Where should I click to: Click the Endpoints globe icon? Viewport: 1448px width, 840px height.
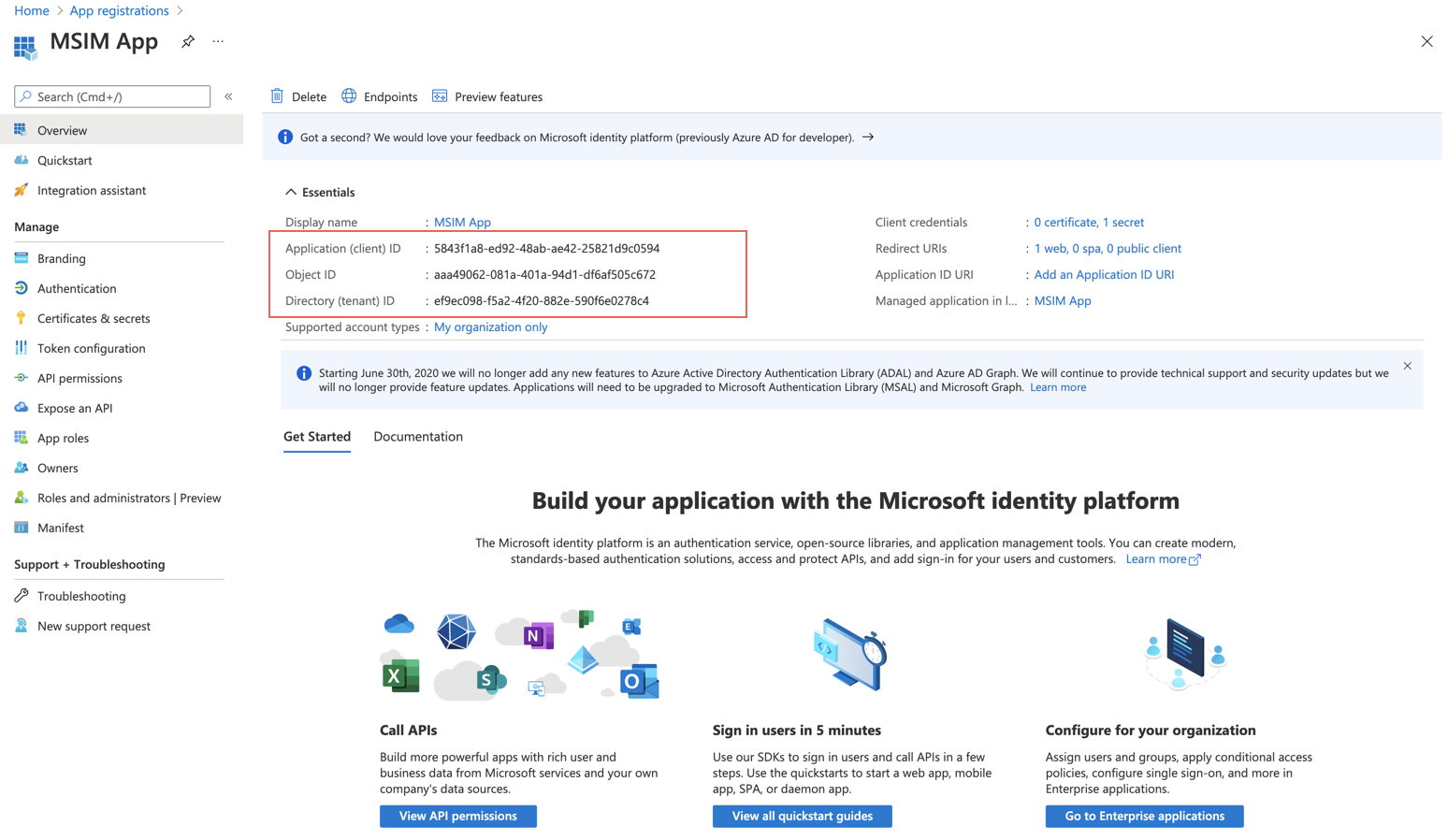point(349,95)
